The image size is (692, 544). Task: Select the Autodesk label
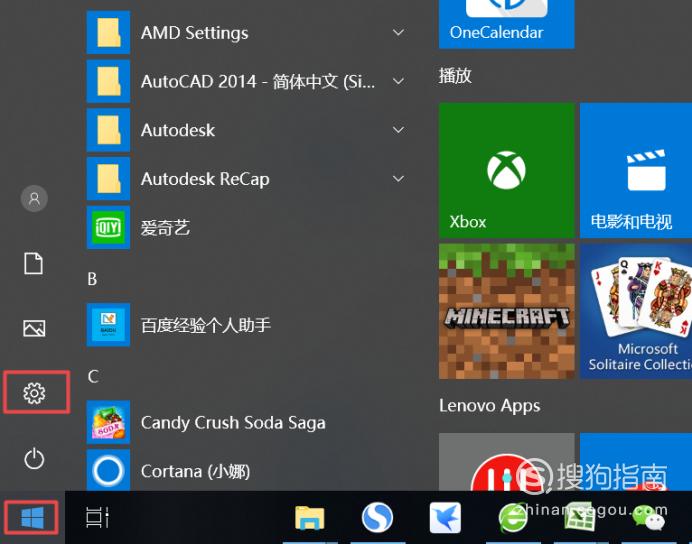coord(178,130)
